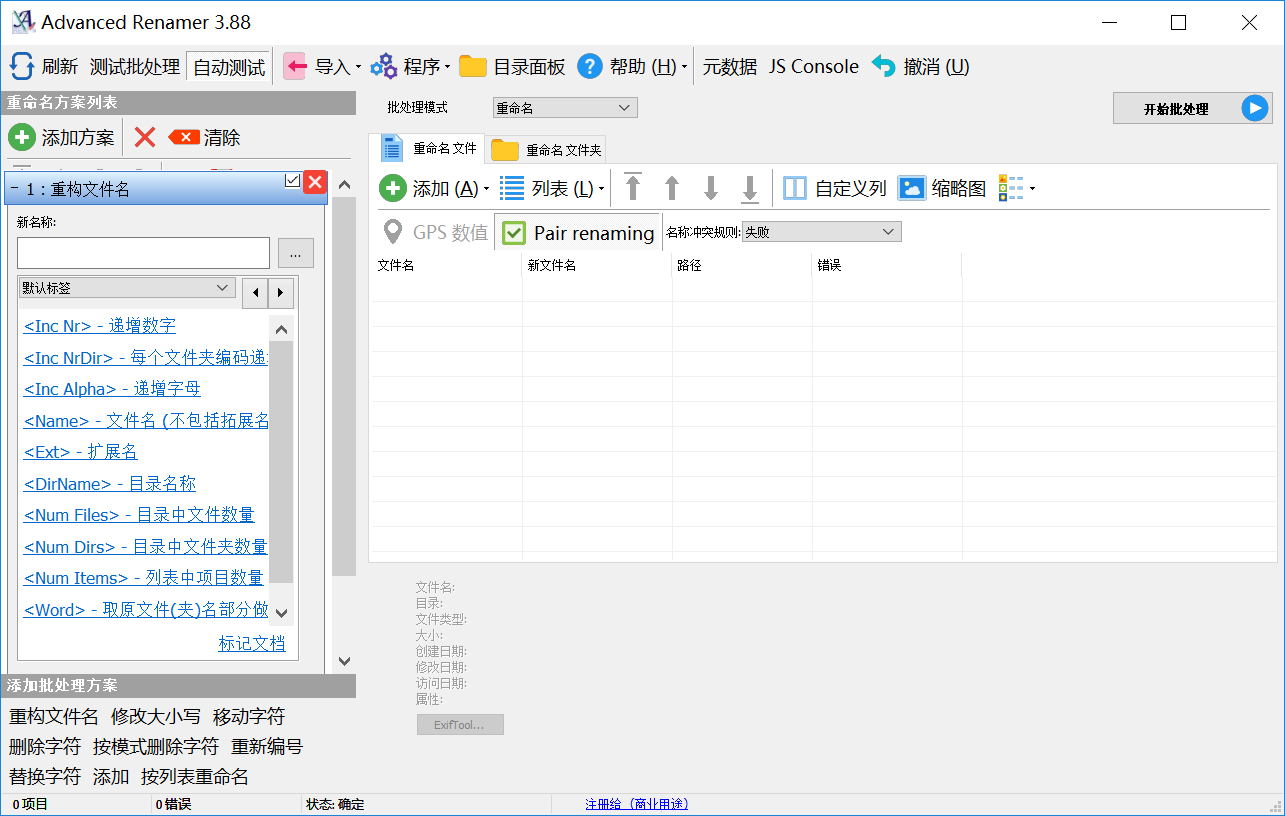Screen dimensions: 1285x816
Task: Click the move-to-top arrow icon
Action: 633,188
